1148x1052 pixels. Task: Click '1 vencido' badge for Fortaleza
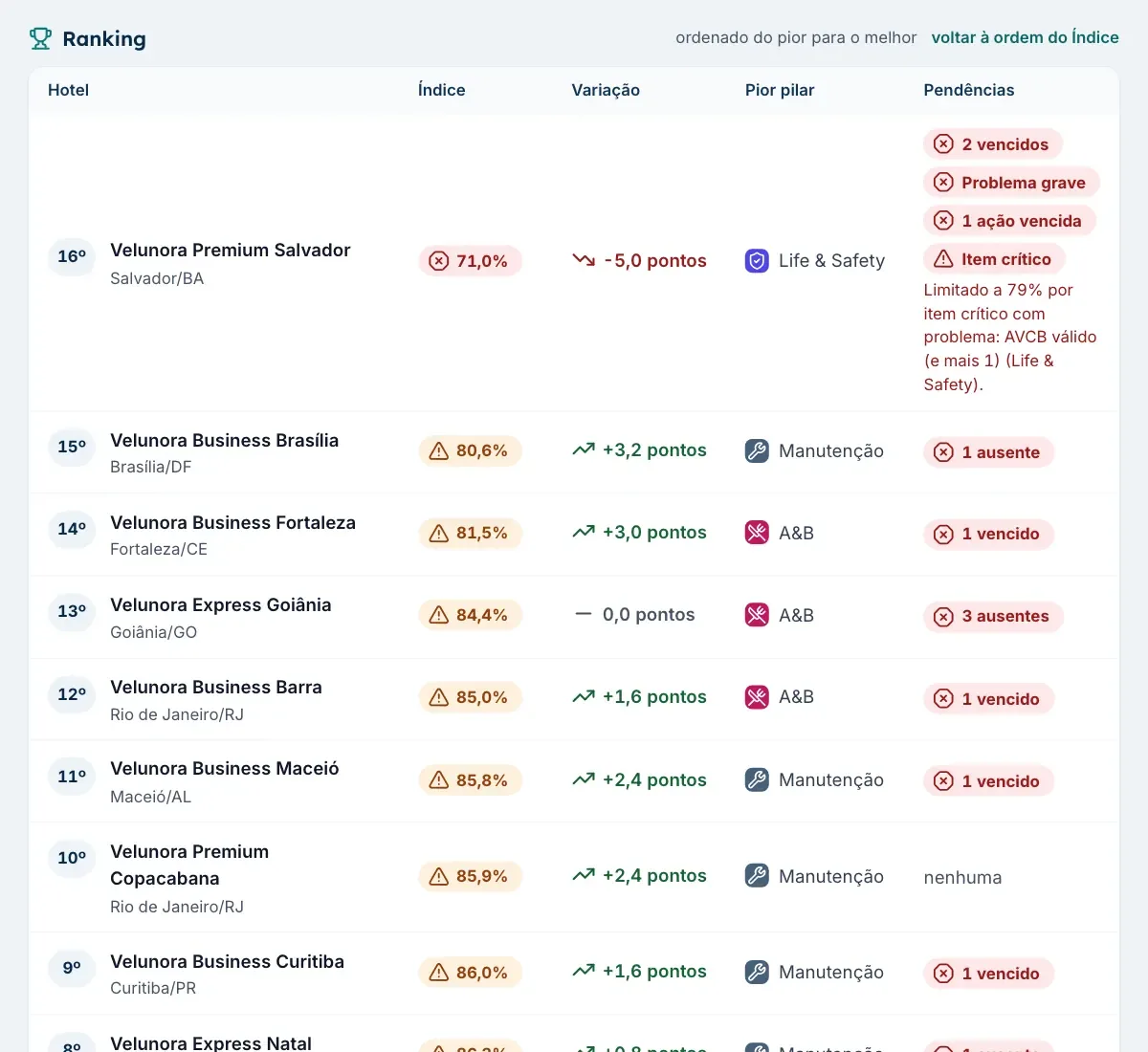988,534
